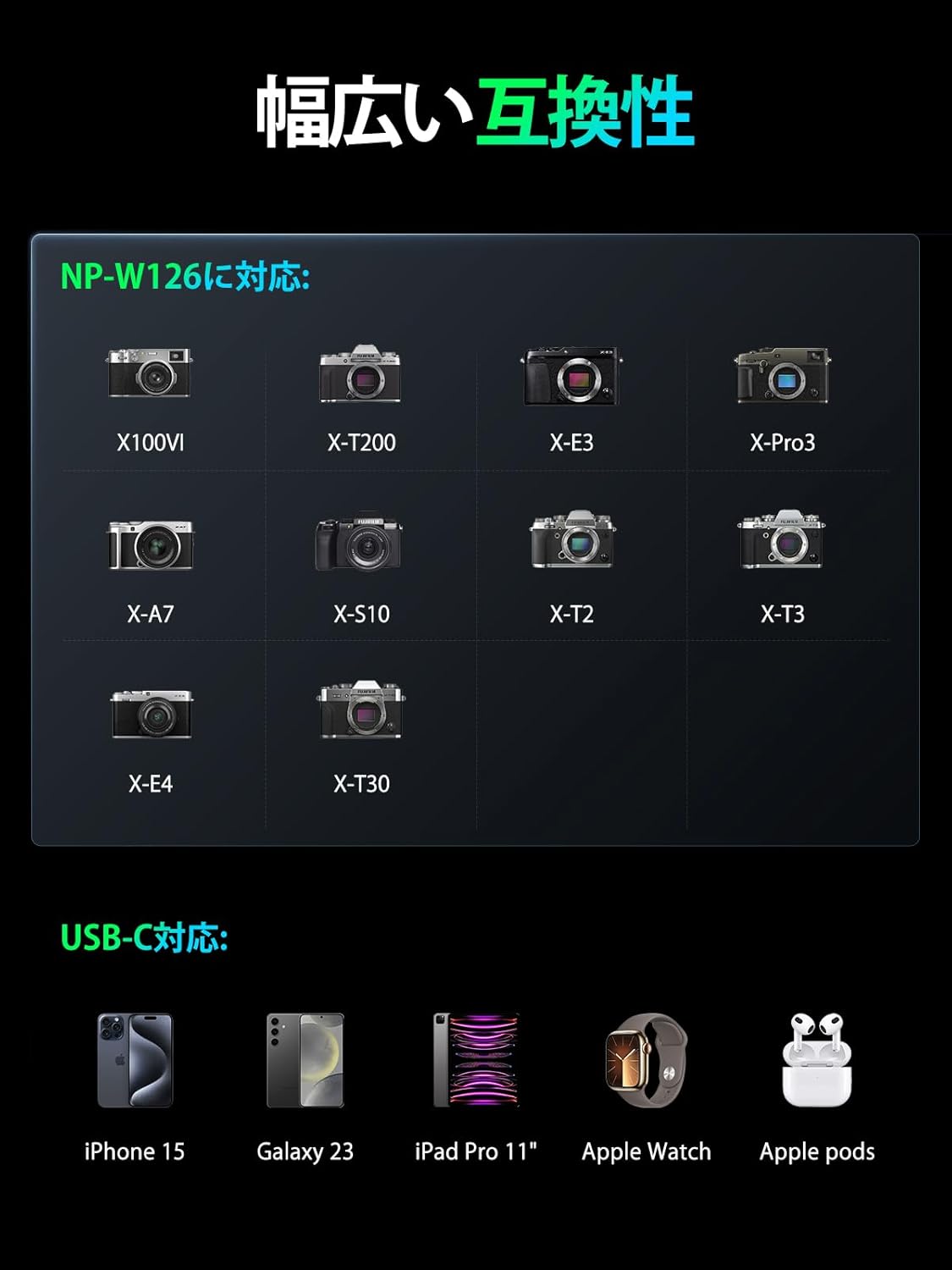This screenshot has width=952, height=1270.
Task: Click the white AirPods case image
Action: tap(817, 1060)
